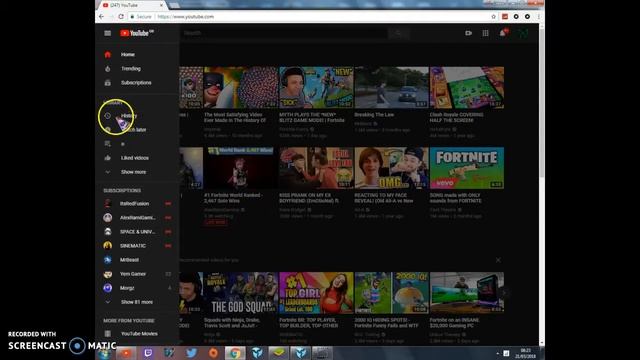Image resolution: width=640 pixels, height=360 pixels.
Task: Open the Subscriptions menu label
Action: click(x=136, y=83)
